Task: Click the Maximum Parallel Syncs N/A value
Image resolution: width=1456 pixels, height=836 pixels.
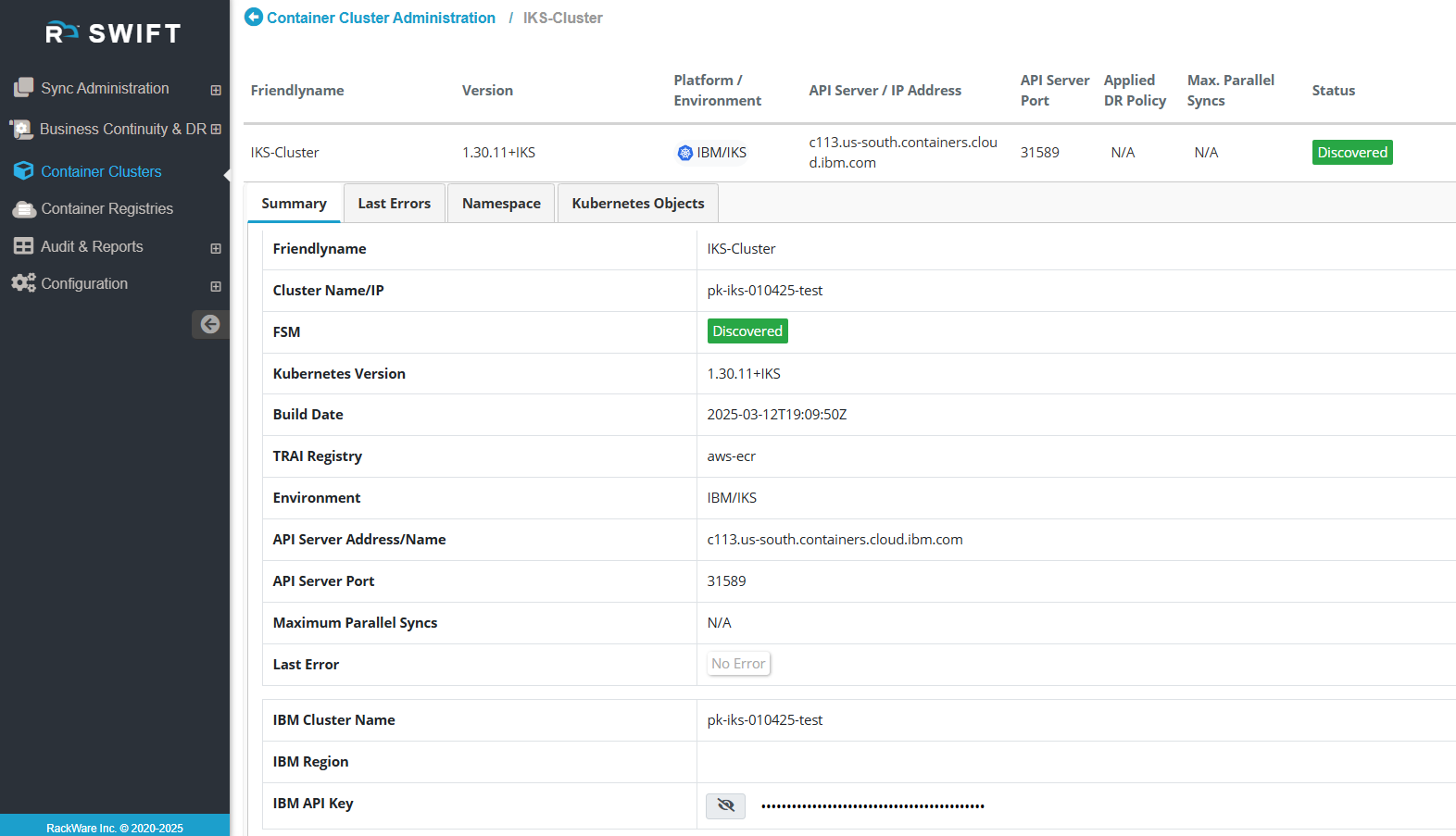Action: 719,623
